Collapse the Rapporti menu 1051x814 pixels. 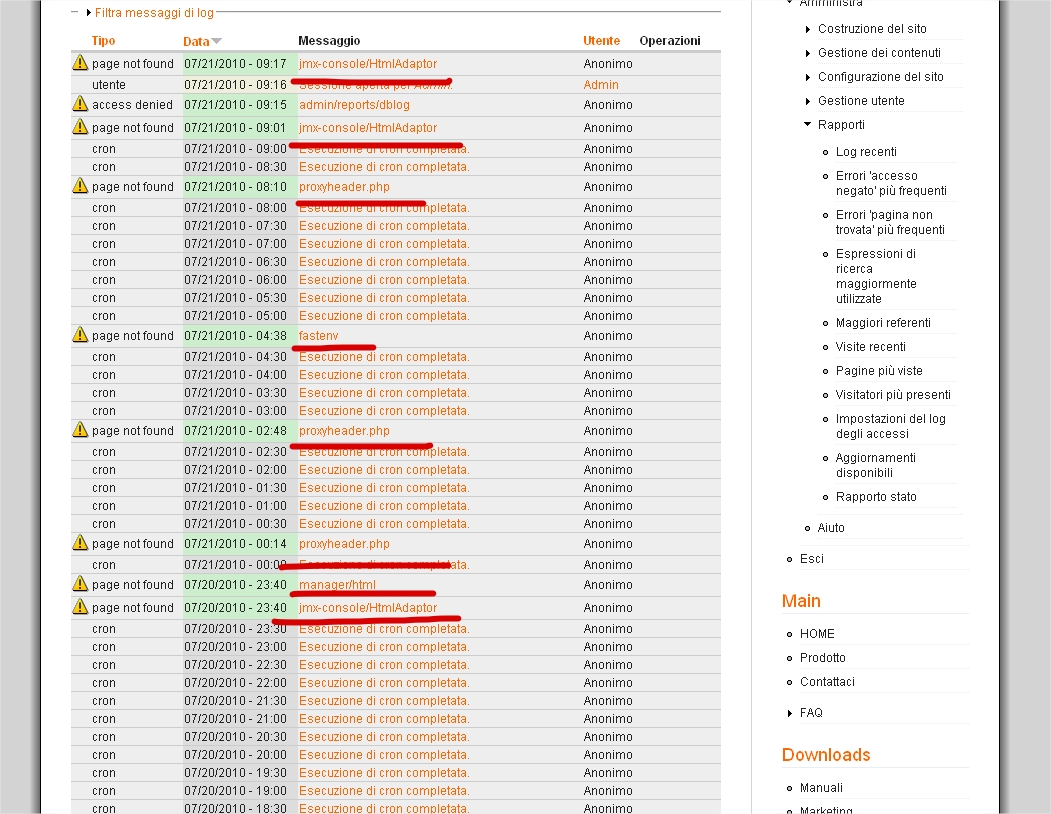coord(808,125)
